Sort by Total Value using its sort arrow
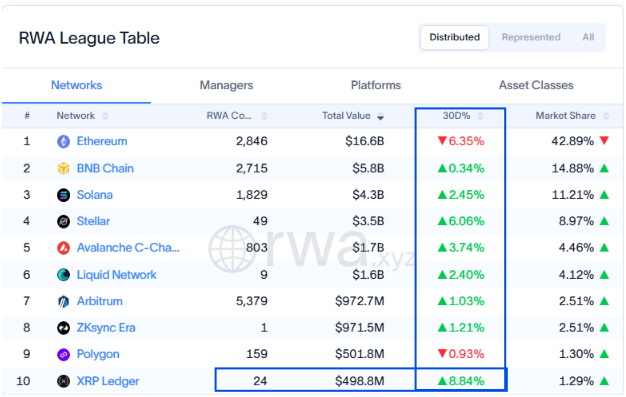Image resolution: width=626 pixels, height=397 pixels. click(x=380, y=116)
